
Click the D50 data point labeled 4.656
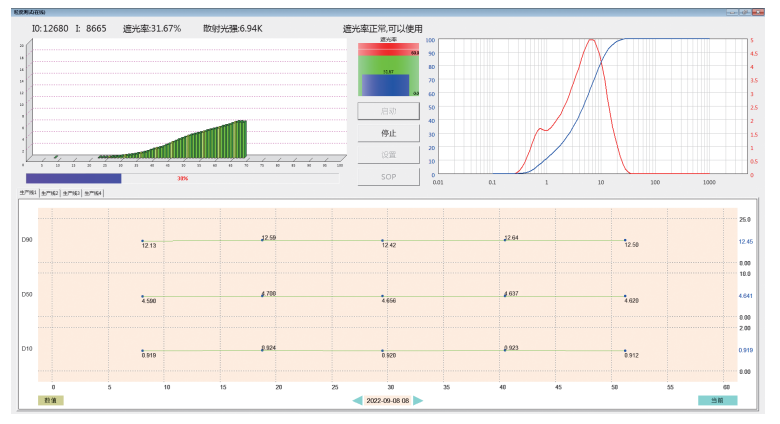383,296
